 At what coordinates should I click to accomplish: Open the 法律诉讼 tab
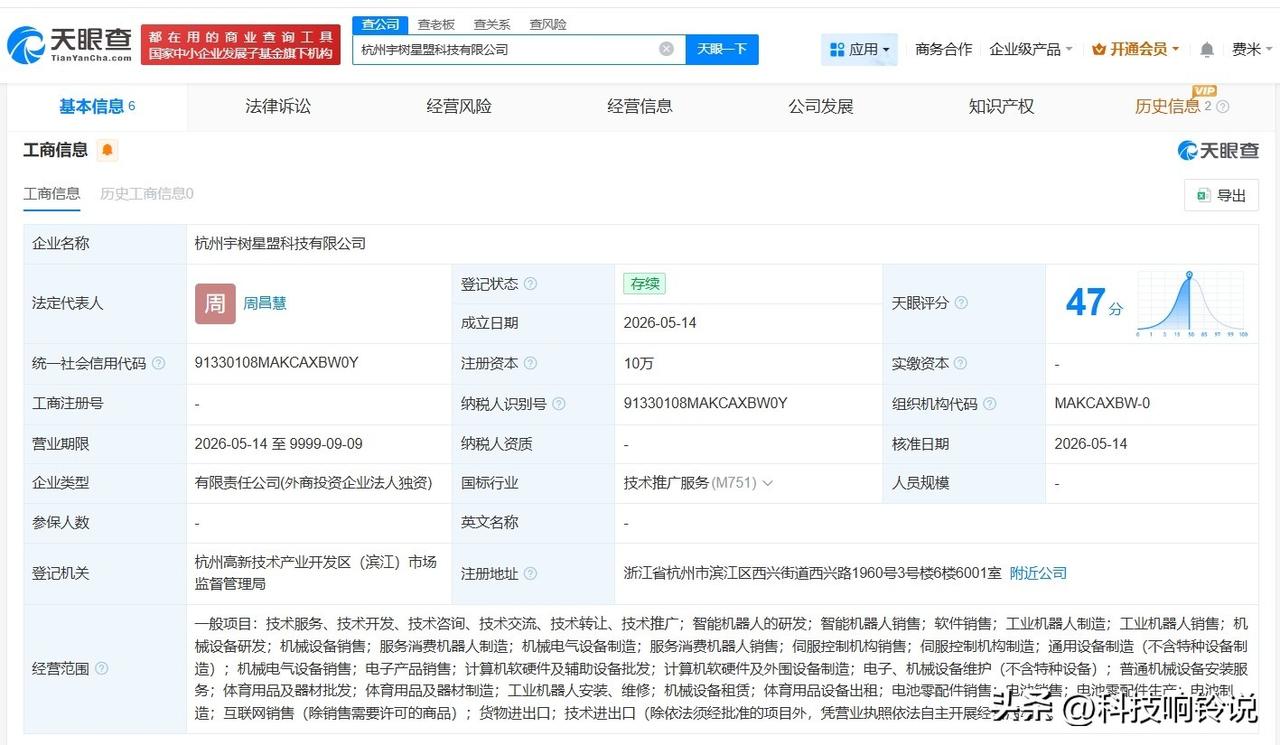click(x=278, y=107)
